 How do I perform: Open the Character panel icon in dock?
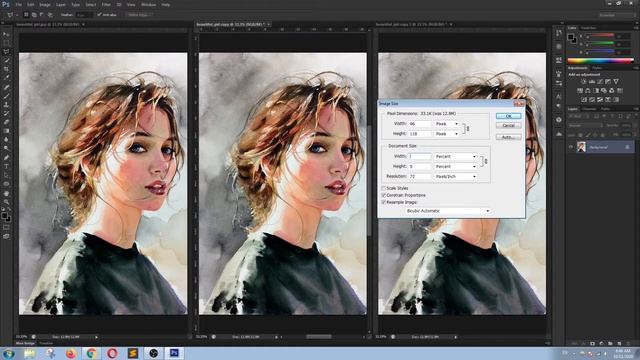pyautogui.click(x=559, y=97)
